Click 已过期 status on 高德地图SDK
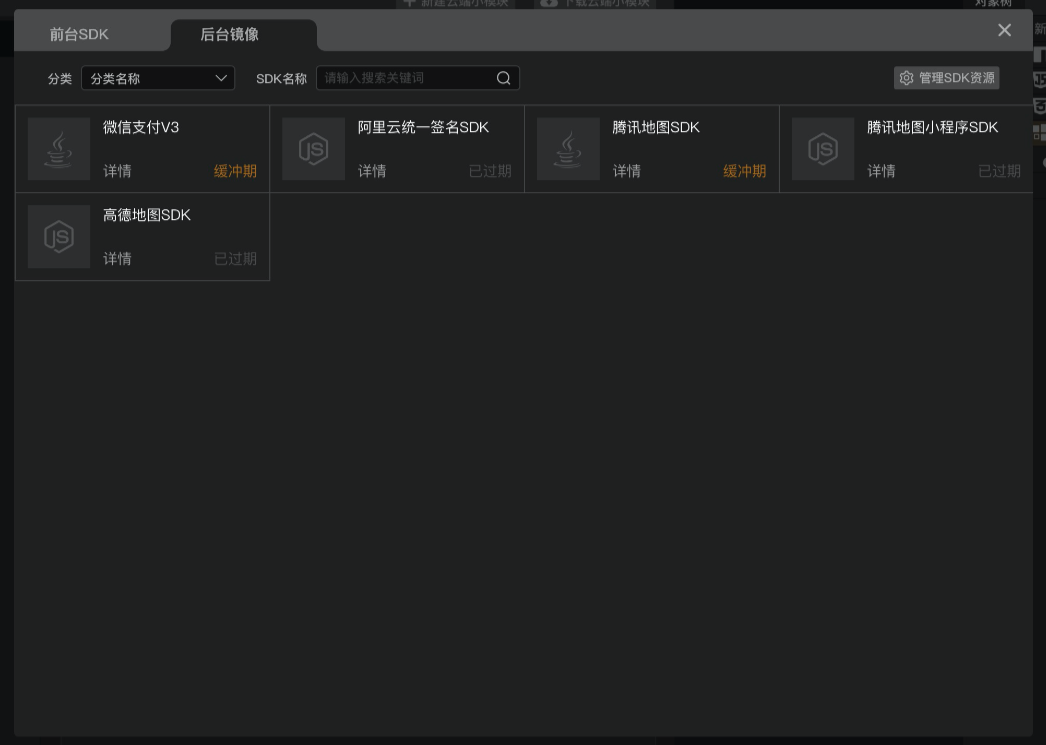 (x=235, y=259)
